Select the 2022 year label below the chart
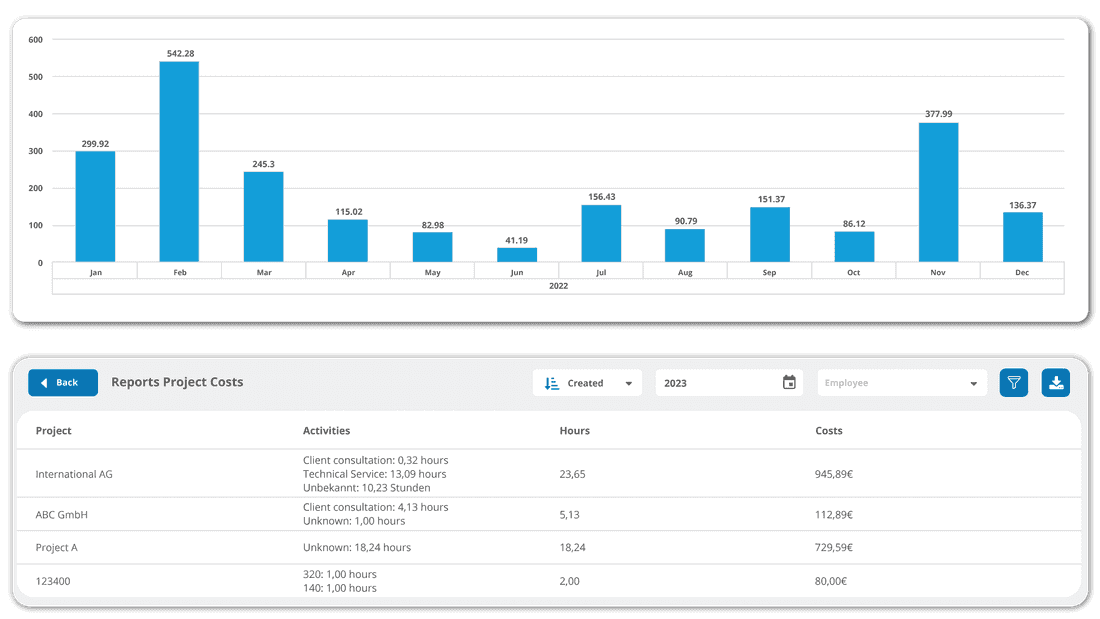 (558, 285)
